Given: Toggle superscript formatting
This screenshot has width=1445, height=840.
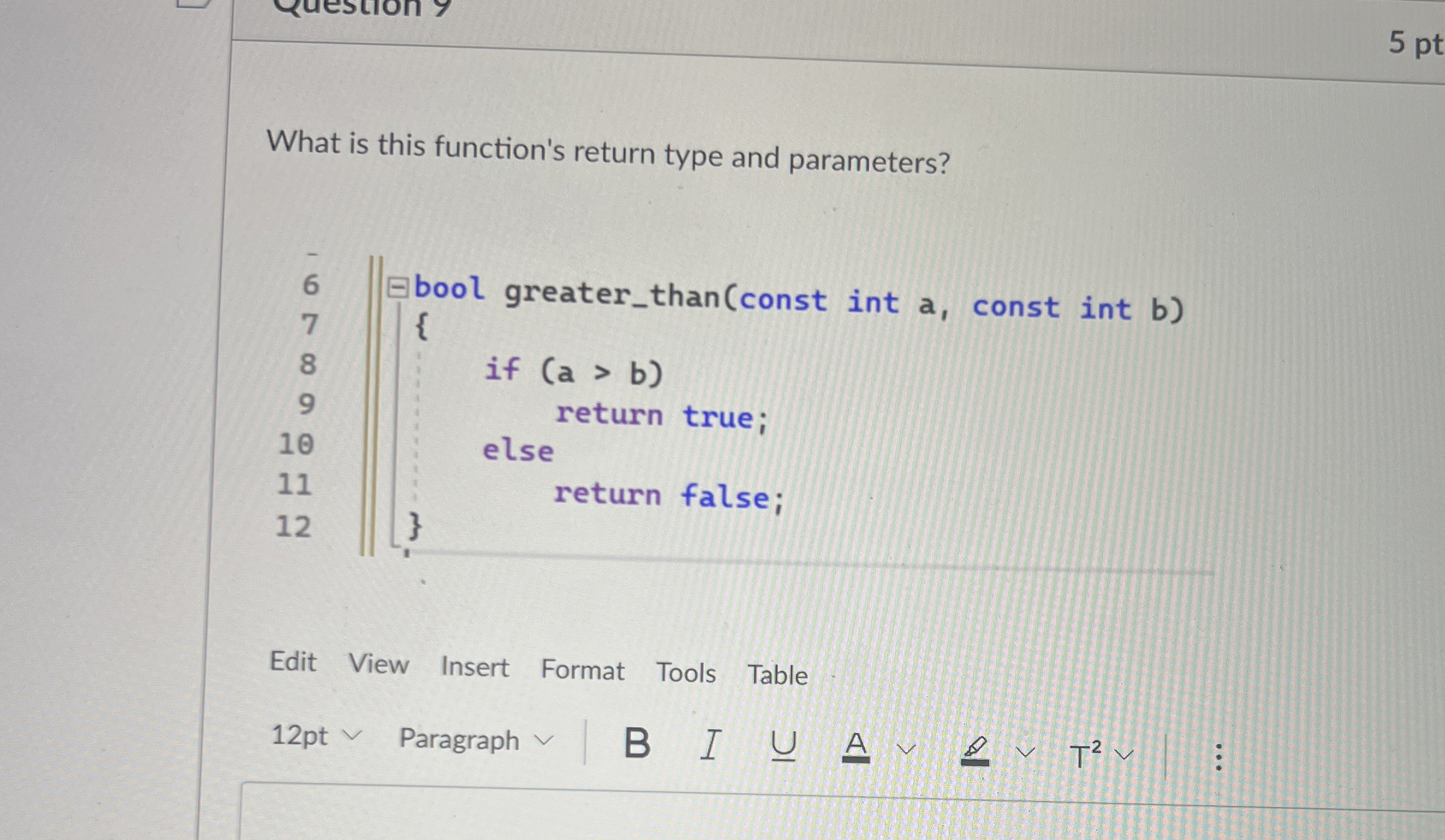Looking at the screenshot, I should click(x=1086, y=752).
